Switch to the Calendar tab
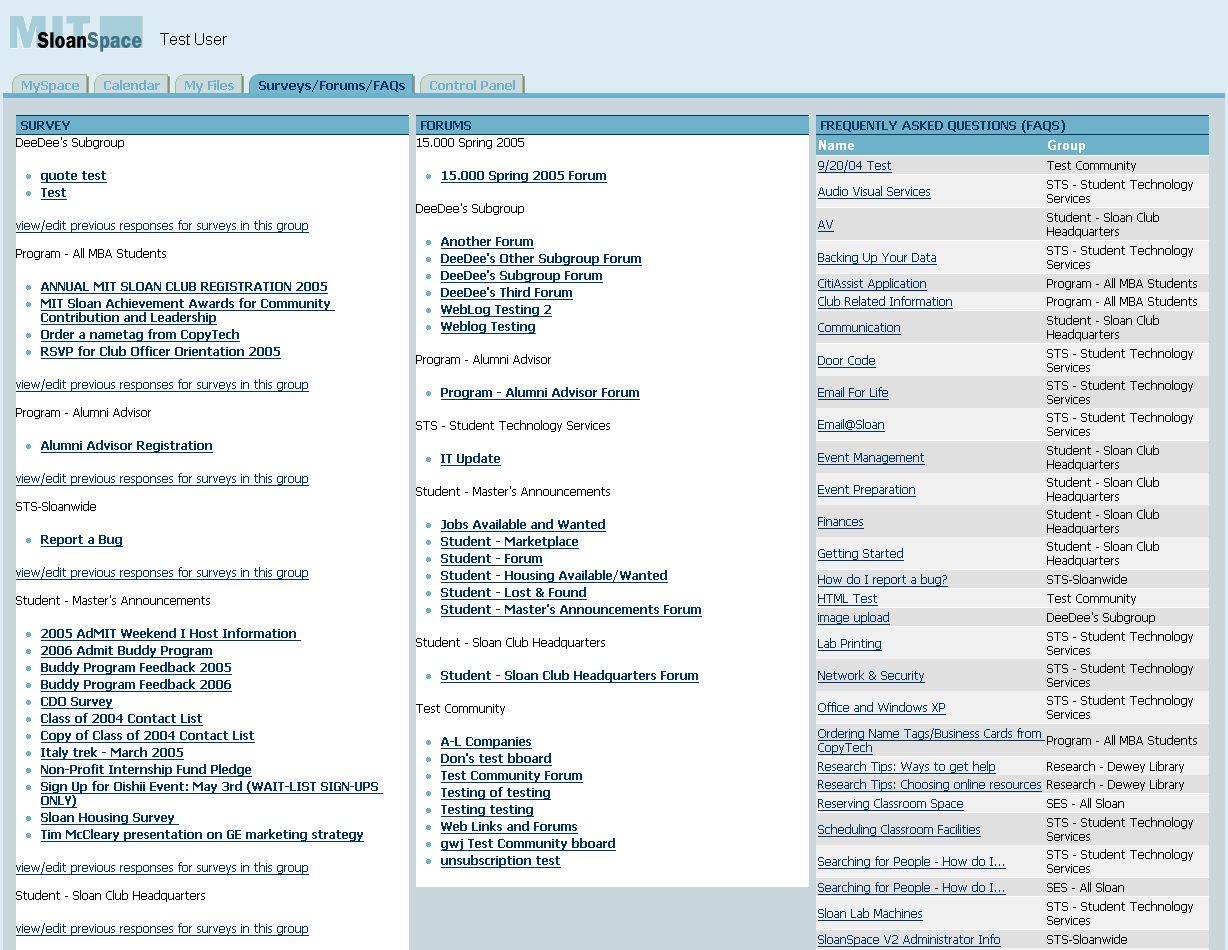This screenshot has height=950, width=1228. pos(131,86)
